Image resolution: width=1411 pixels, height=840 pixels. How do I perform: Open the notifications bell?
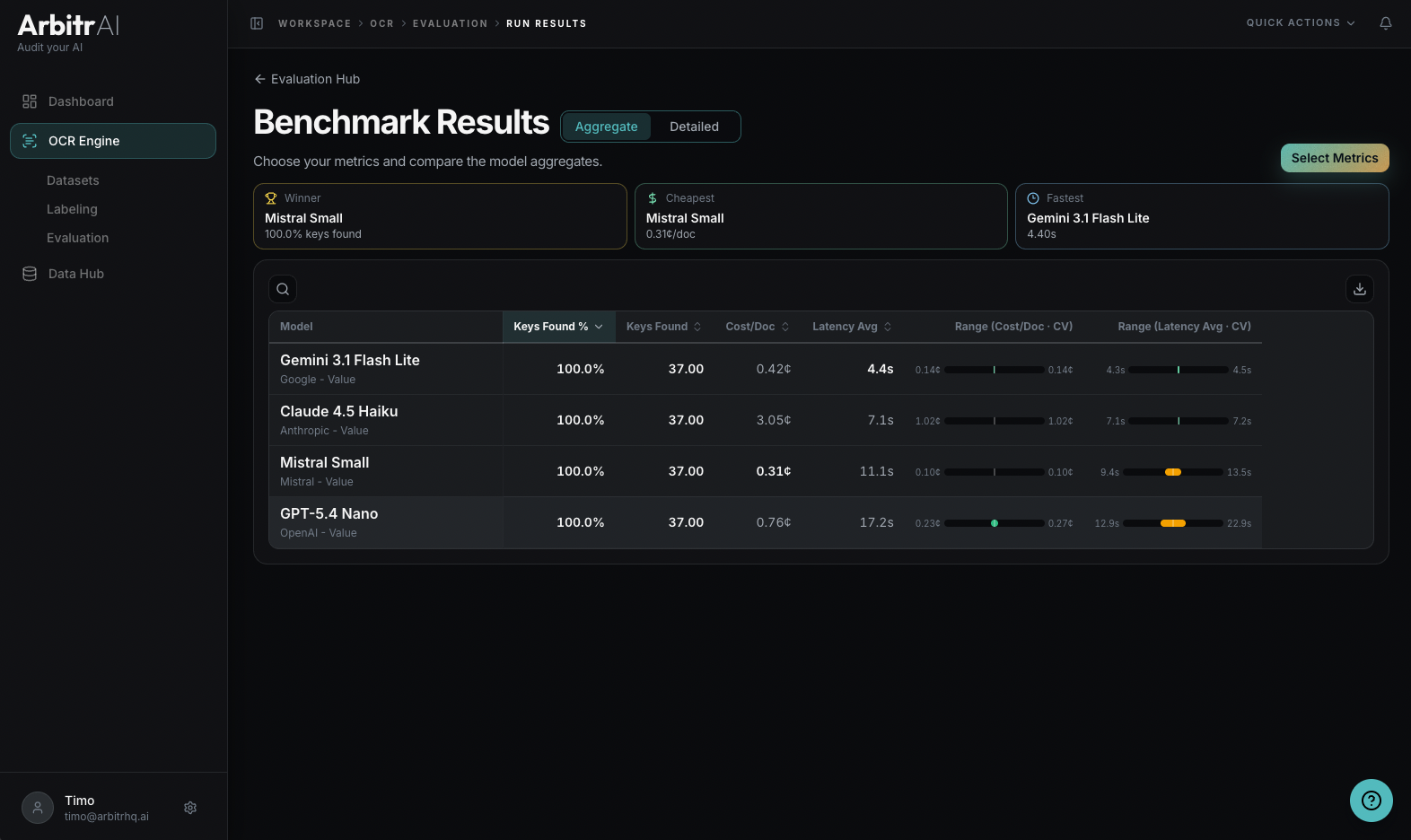pos(1385,23)
